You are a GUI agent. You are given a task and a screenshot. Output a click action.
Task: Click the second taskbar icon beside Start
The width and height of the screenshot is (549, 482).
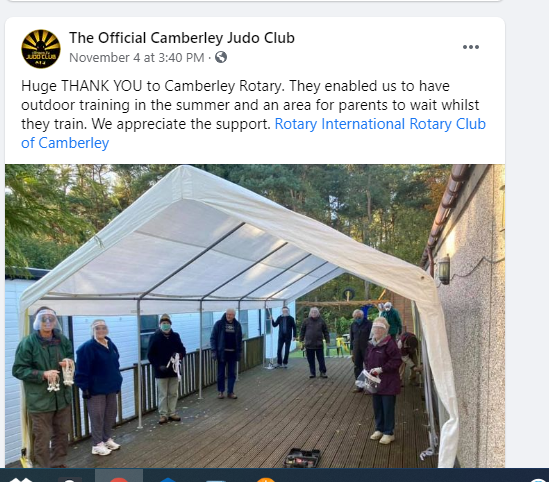pyautogui.click(x=70, y=480)
